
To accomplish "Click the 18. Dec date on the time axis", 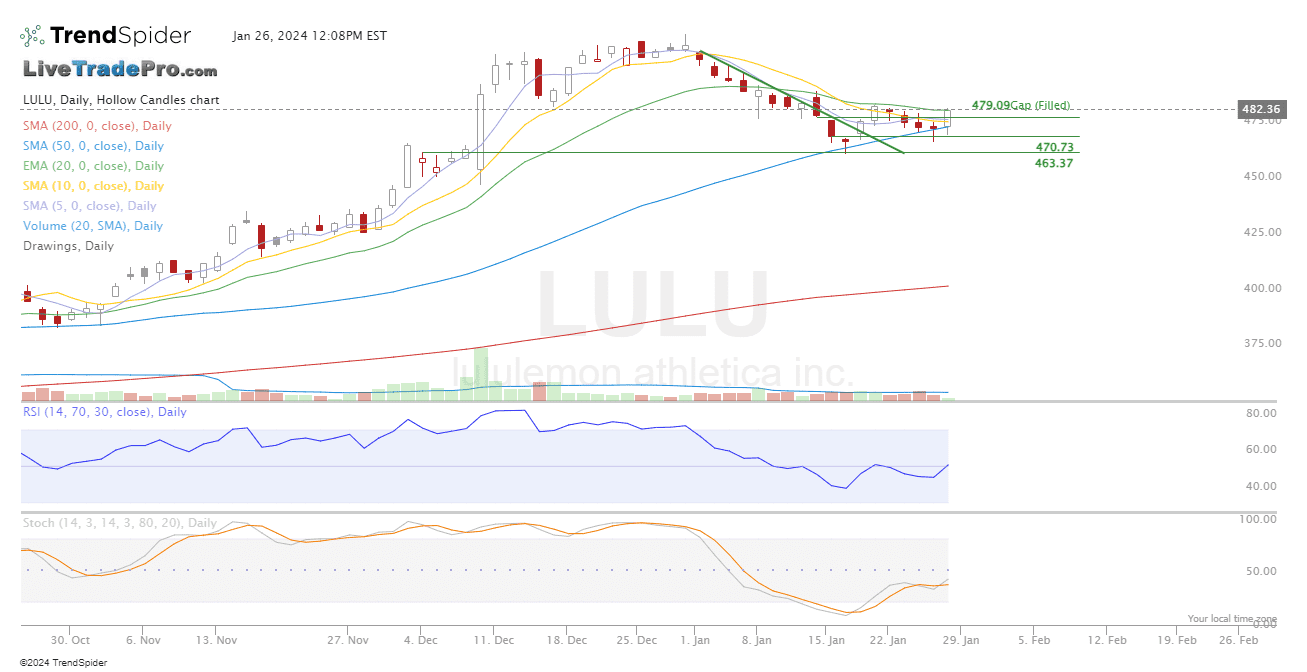I will pyautogui.click(x=568, y=640).
